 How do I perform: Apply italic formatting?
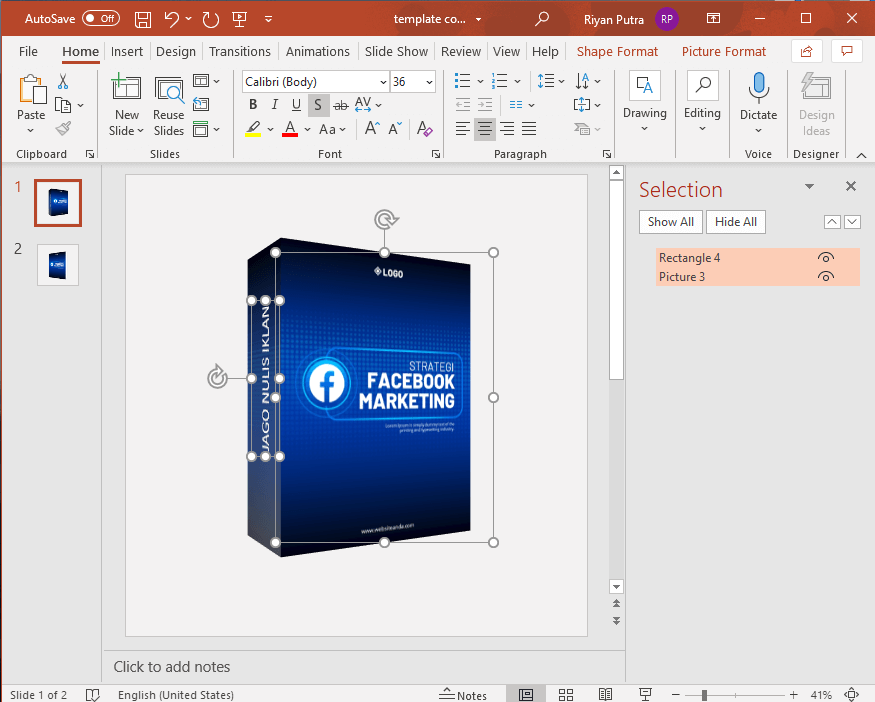coord(275,104)
